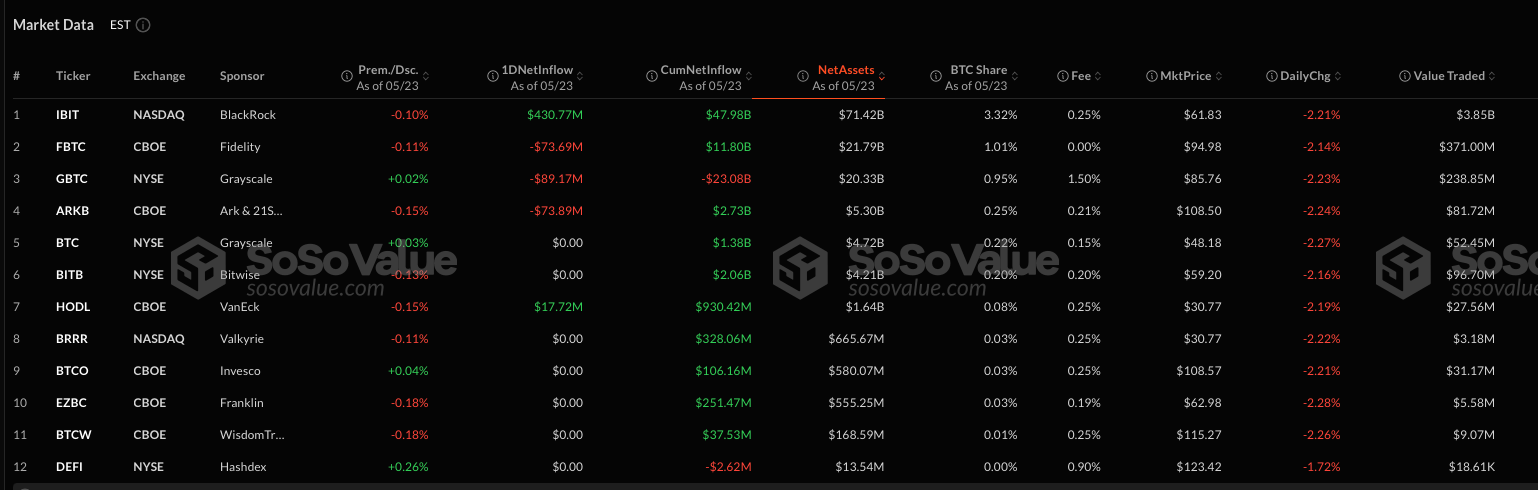Sort by Prem./Dsc. using its sort arrows

click(x=425, y=76)
